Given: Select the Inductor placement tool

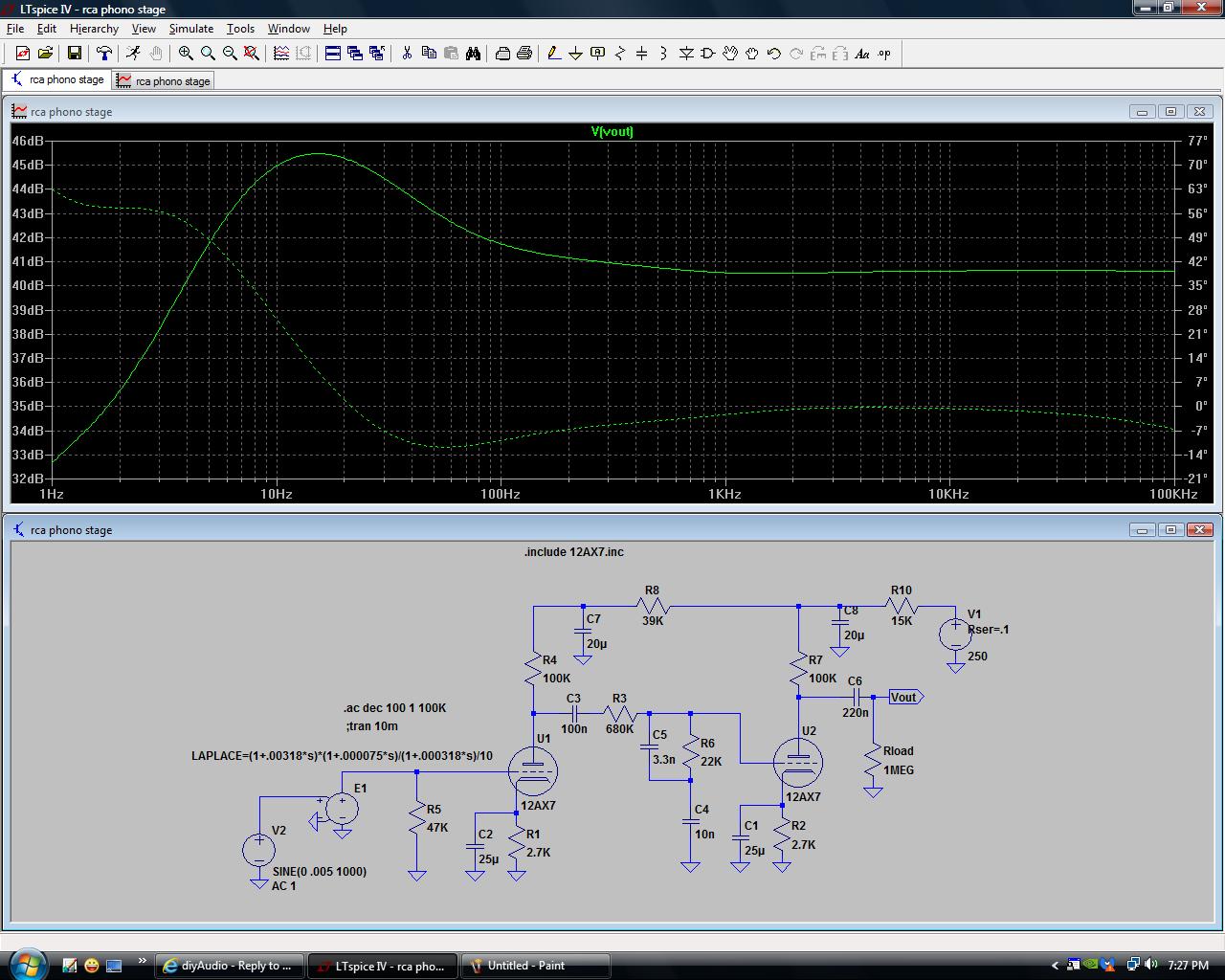Looking at the screenshot, I should 664,54.
